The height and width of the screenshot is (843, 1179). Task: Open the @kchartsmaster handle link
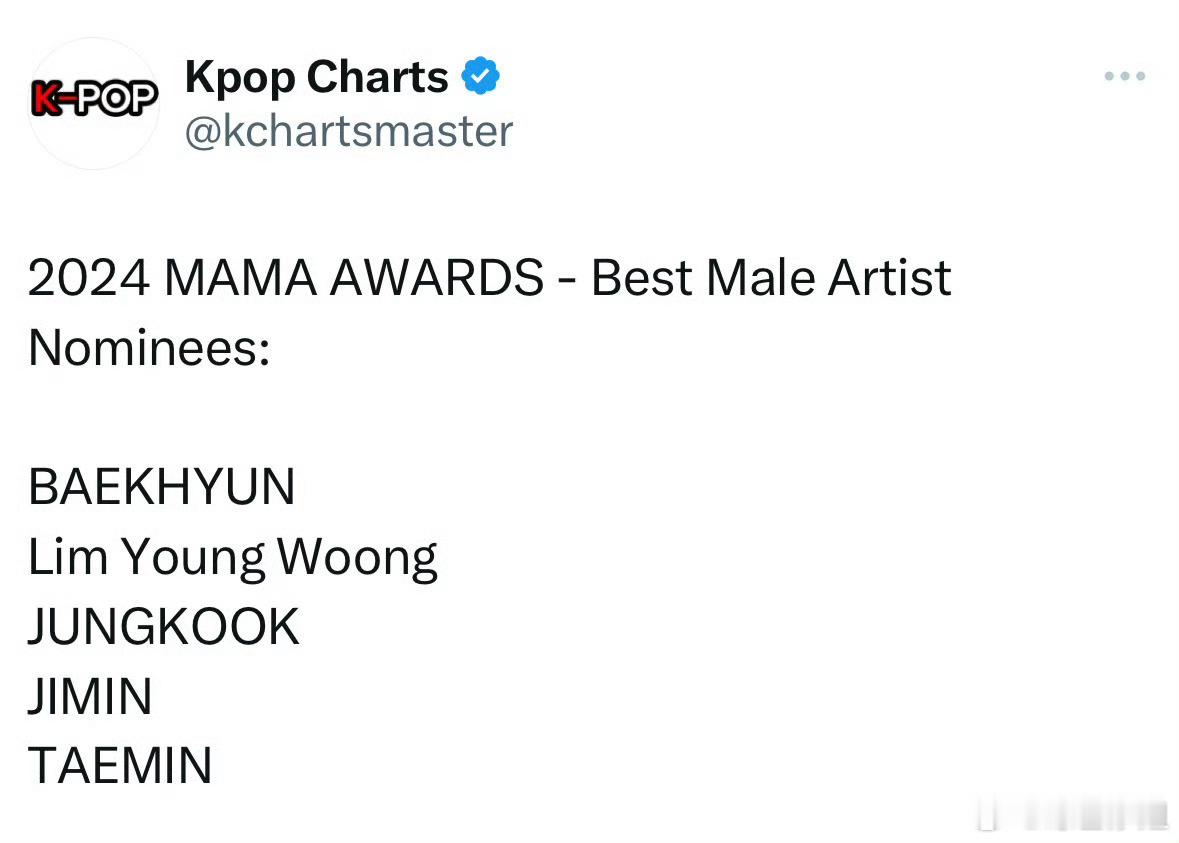349,132
